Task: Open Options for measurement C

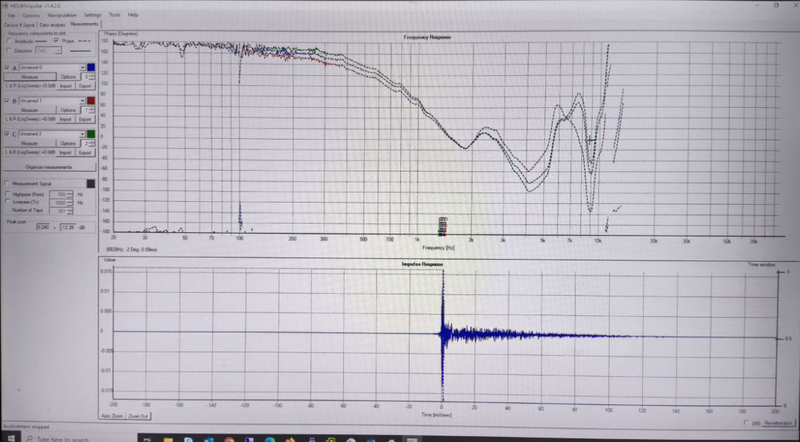Action: (x=68, y=143)
